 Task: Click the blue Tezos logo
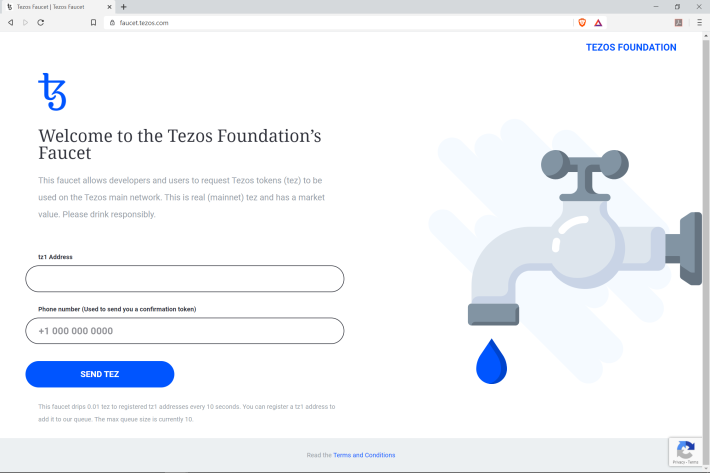pyautogui.click(x=53, y=92)
